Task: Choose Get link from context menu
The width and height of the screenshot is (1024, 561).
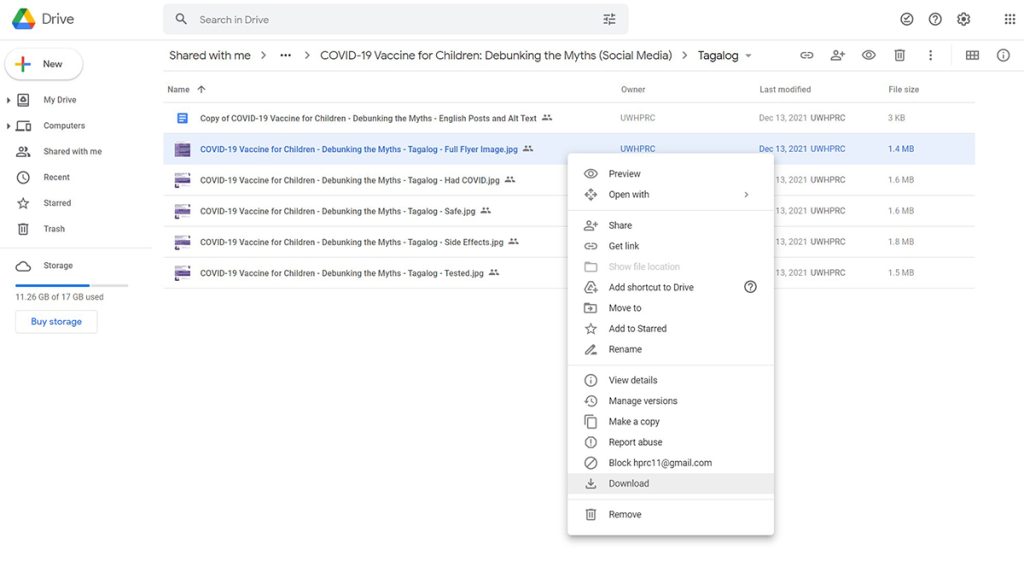Action: click(671, 246)
